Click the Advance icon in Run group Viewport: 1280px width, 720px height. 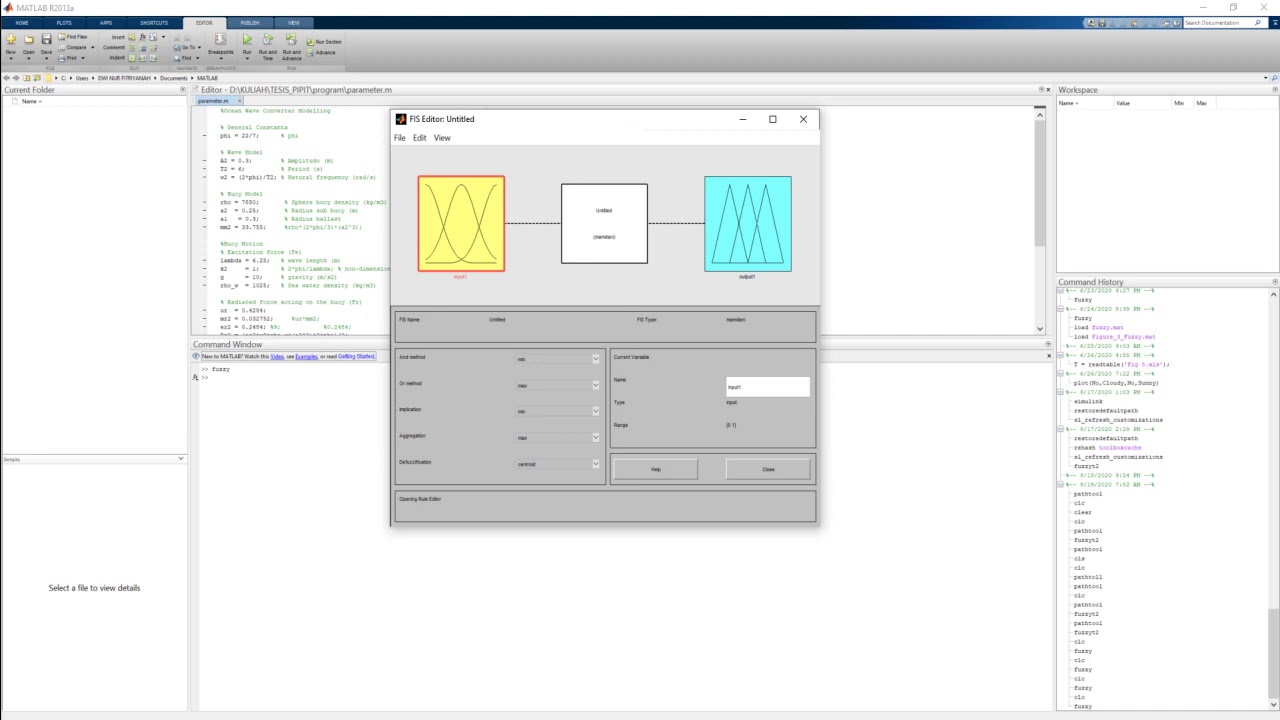coord(311,52)
